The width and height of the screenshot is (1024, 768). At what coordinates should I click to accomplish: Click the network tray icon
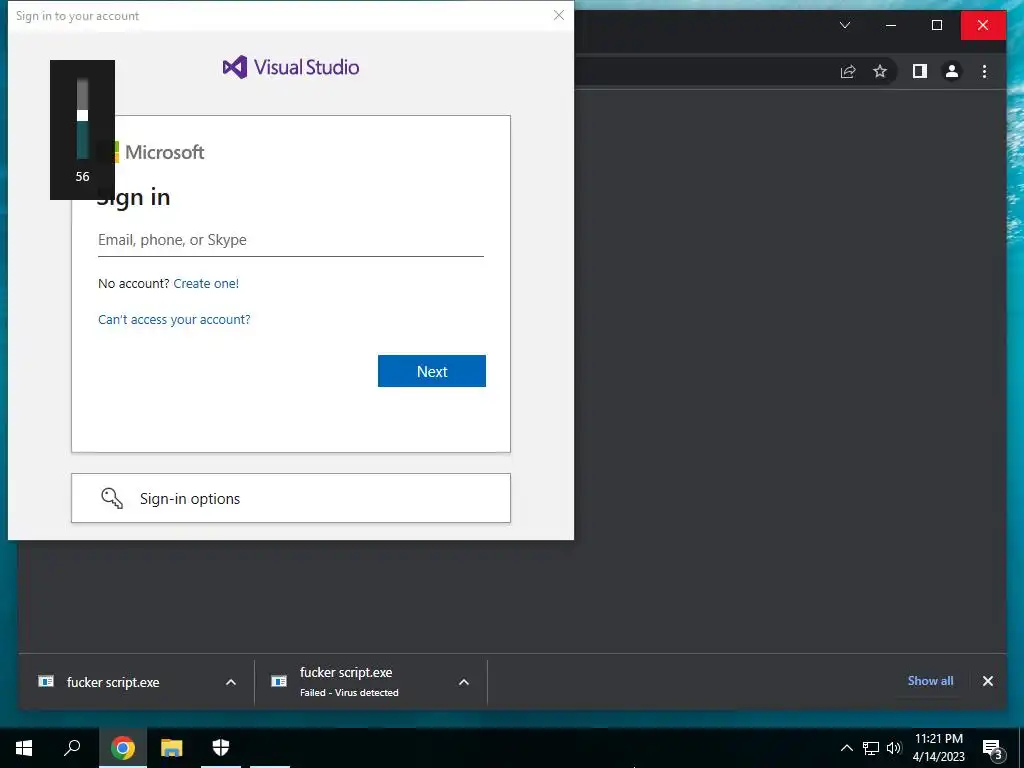coord(871,748)
